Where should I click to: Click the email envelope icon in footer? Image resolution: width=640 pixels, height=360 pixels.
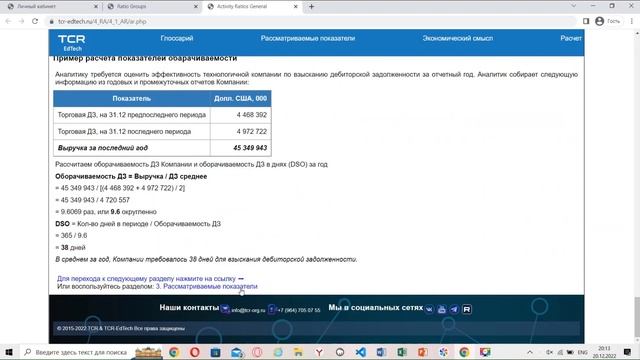click(x=225, y=309)
